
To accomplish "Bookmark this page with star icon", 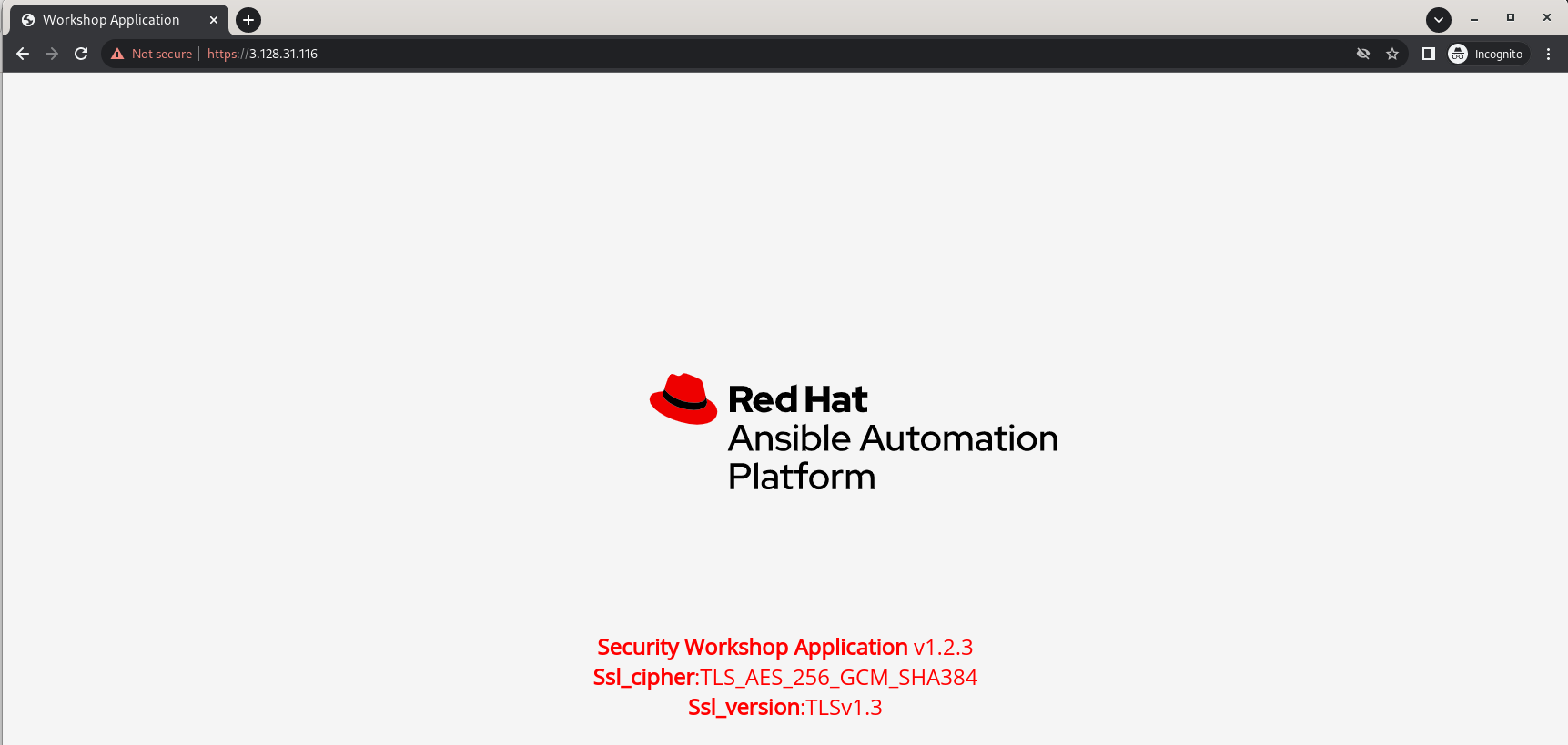I will [x=1391, y=54].
